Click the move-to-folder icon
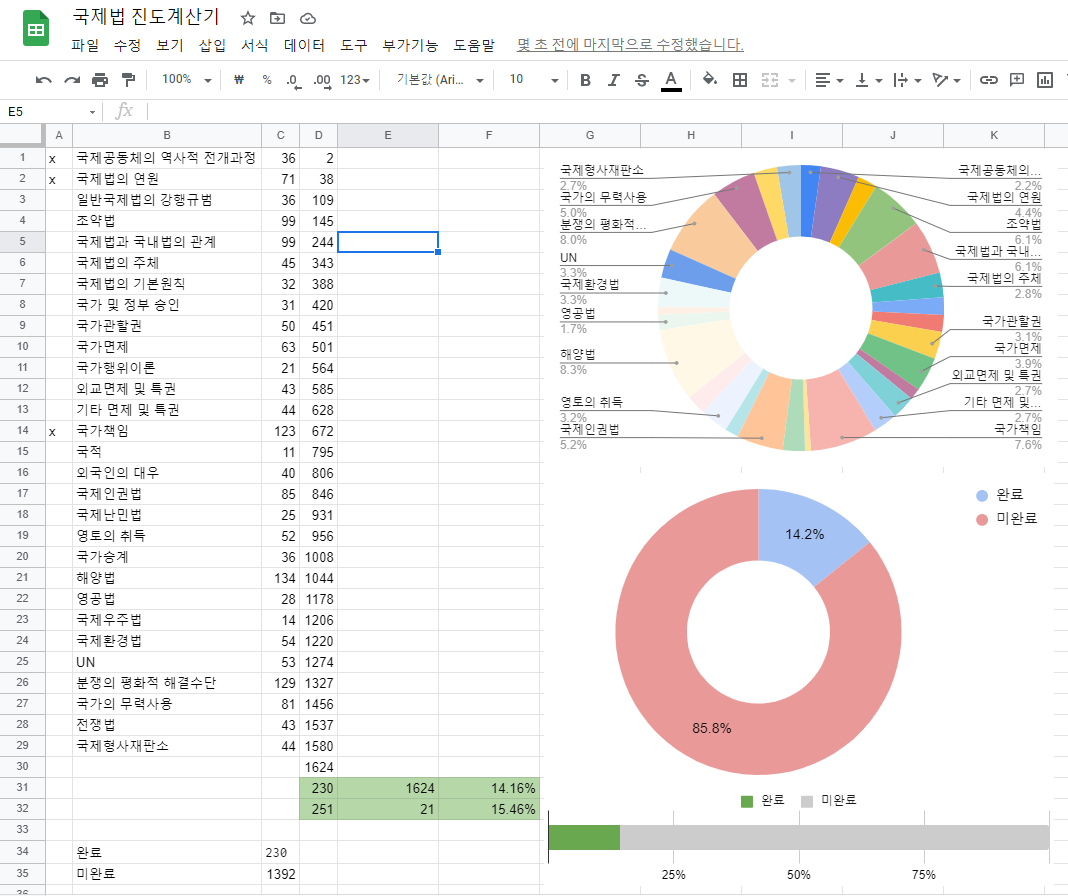Screen dimensions: 1068x896 pyautogui.click(x=277, y=18)
